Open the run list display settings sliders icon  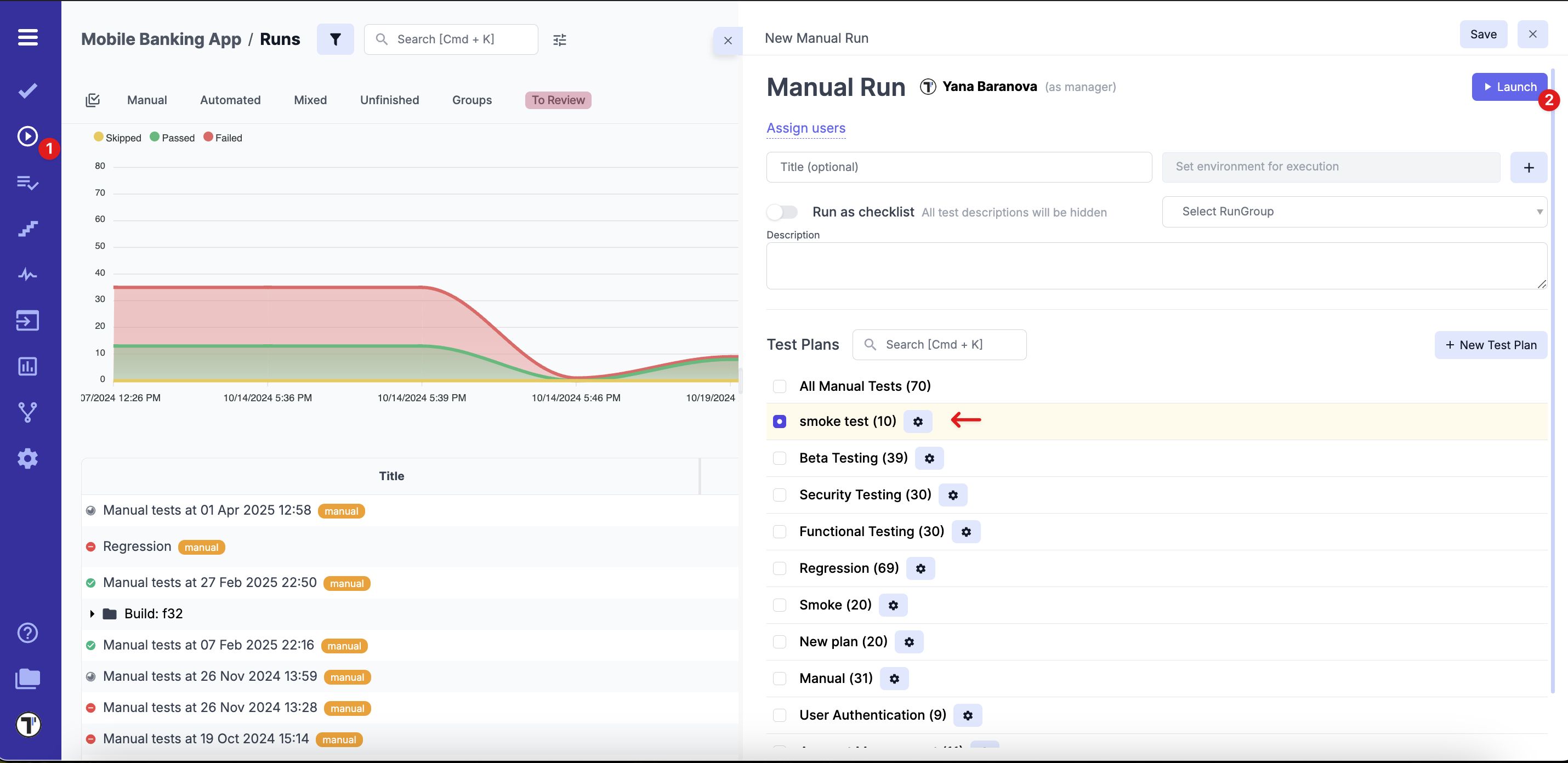pos(559,40)
